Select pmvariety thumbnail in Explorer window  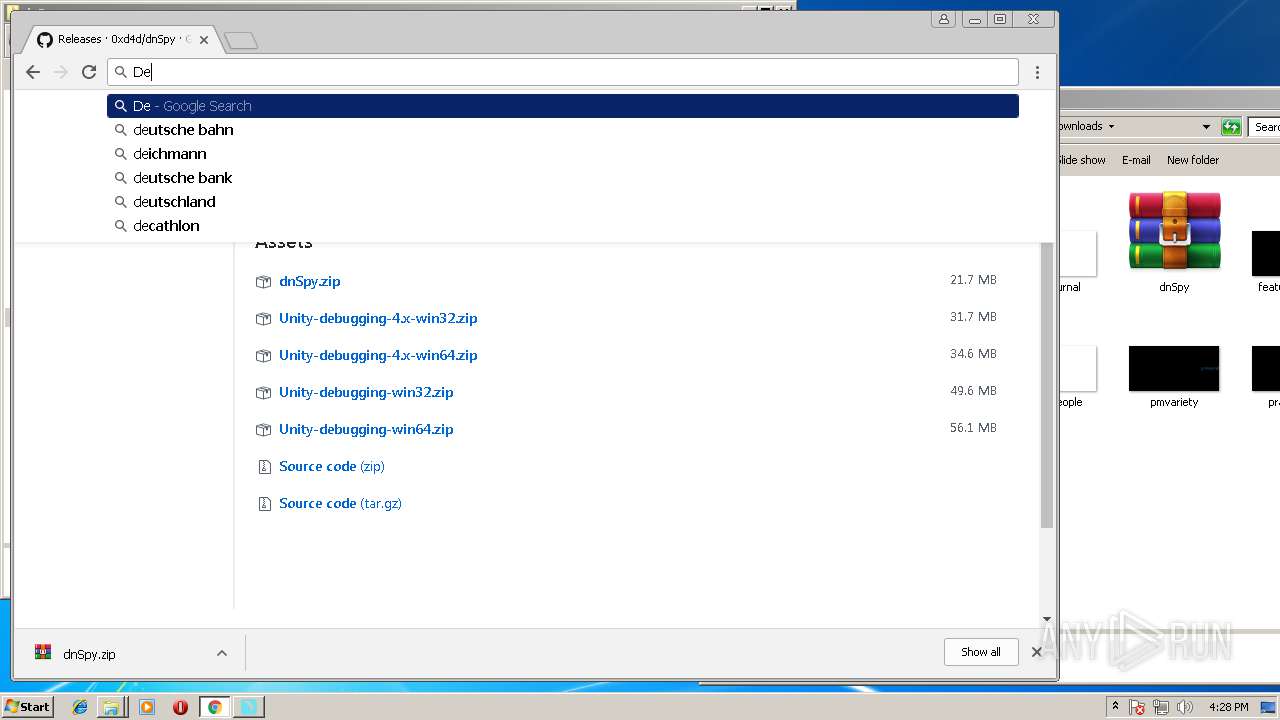(x=1174, y=377)
